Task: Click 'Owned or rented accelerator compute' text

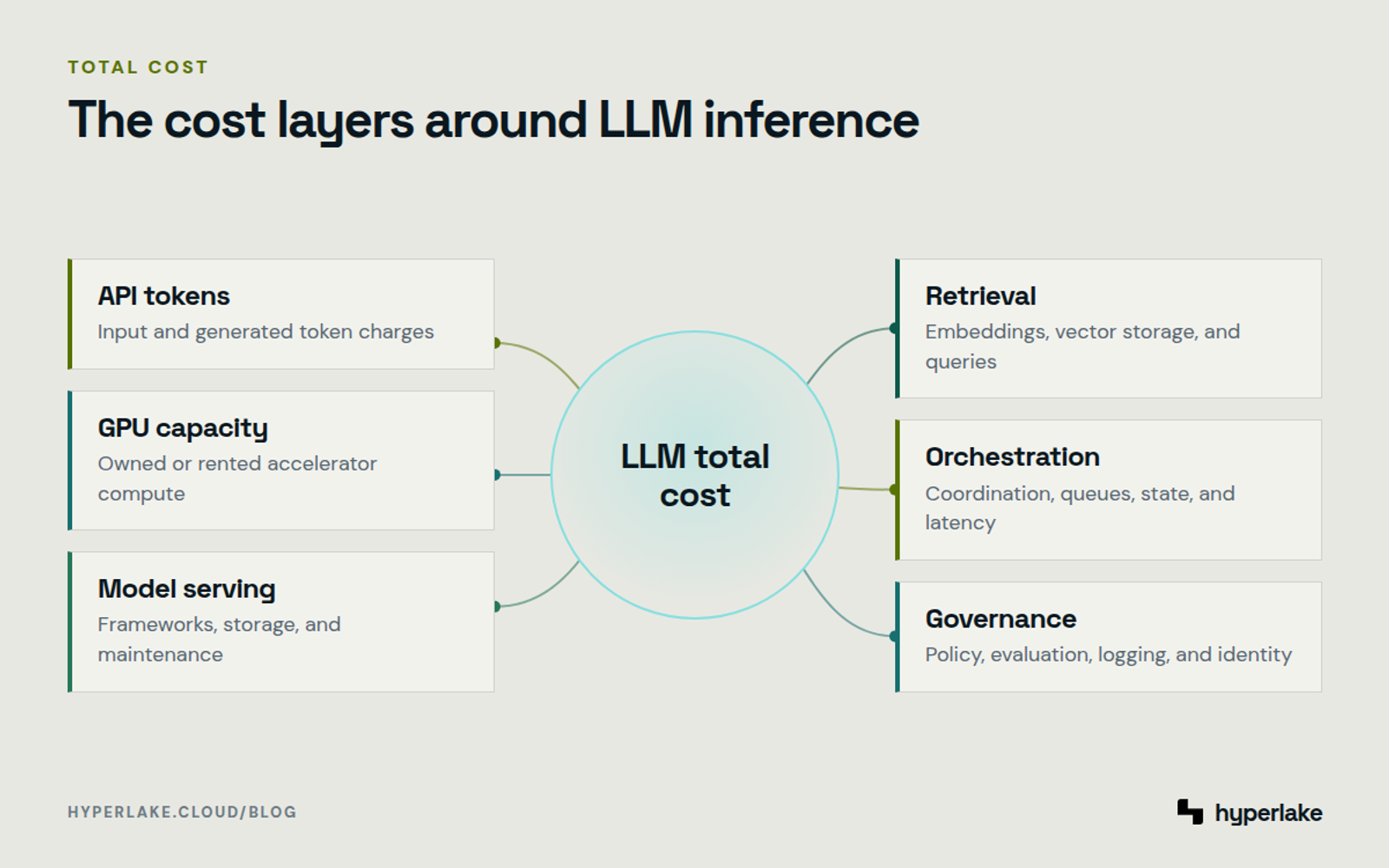Action: coord(238,478)
